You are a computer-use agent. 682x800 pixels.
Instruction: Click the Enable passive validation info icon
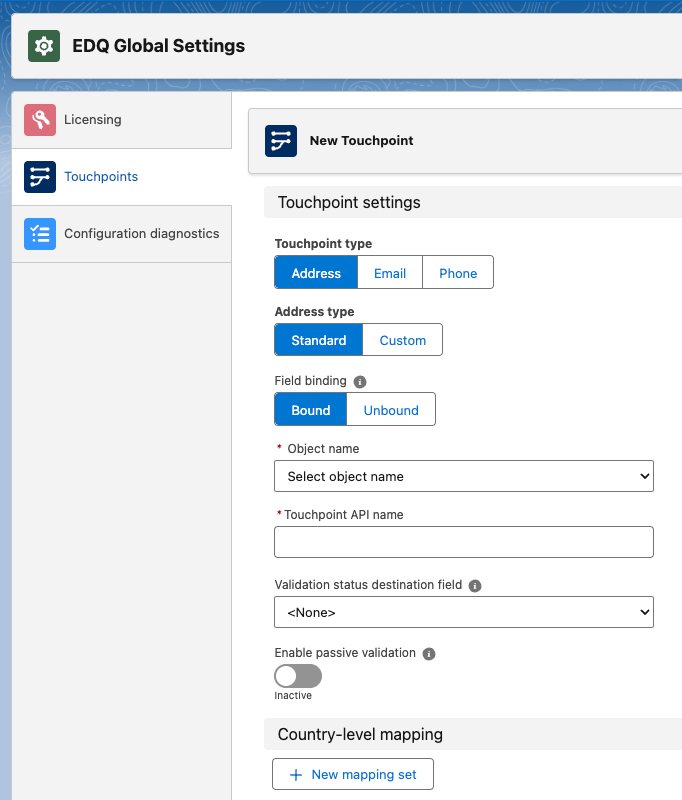click(429, 654)
